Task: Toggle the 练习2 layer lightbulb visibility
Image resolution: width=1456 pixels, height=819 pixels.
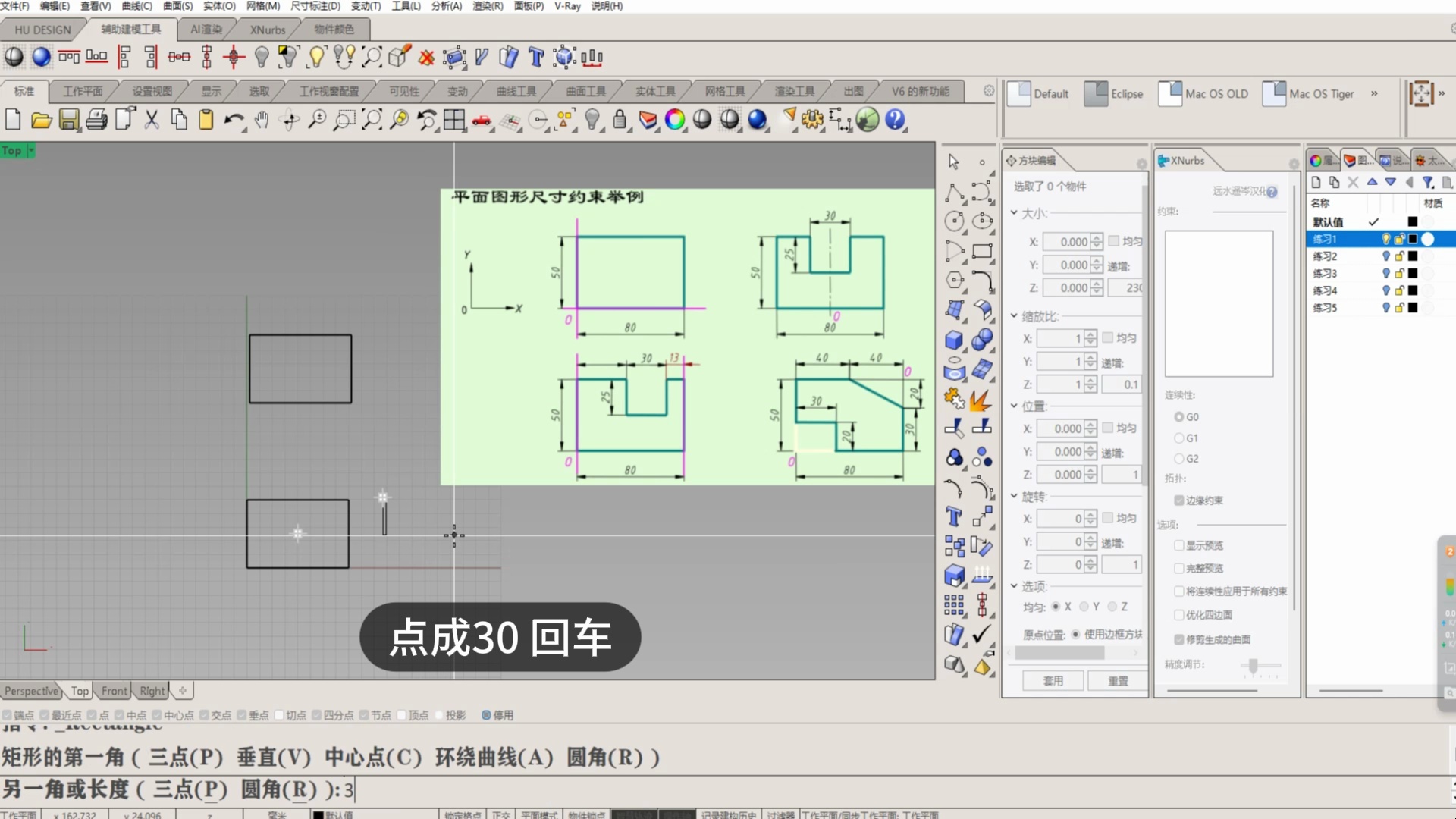Action: tap(1385, 256)
